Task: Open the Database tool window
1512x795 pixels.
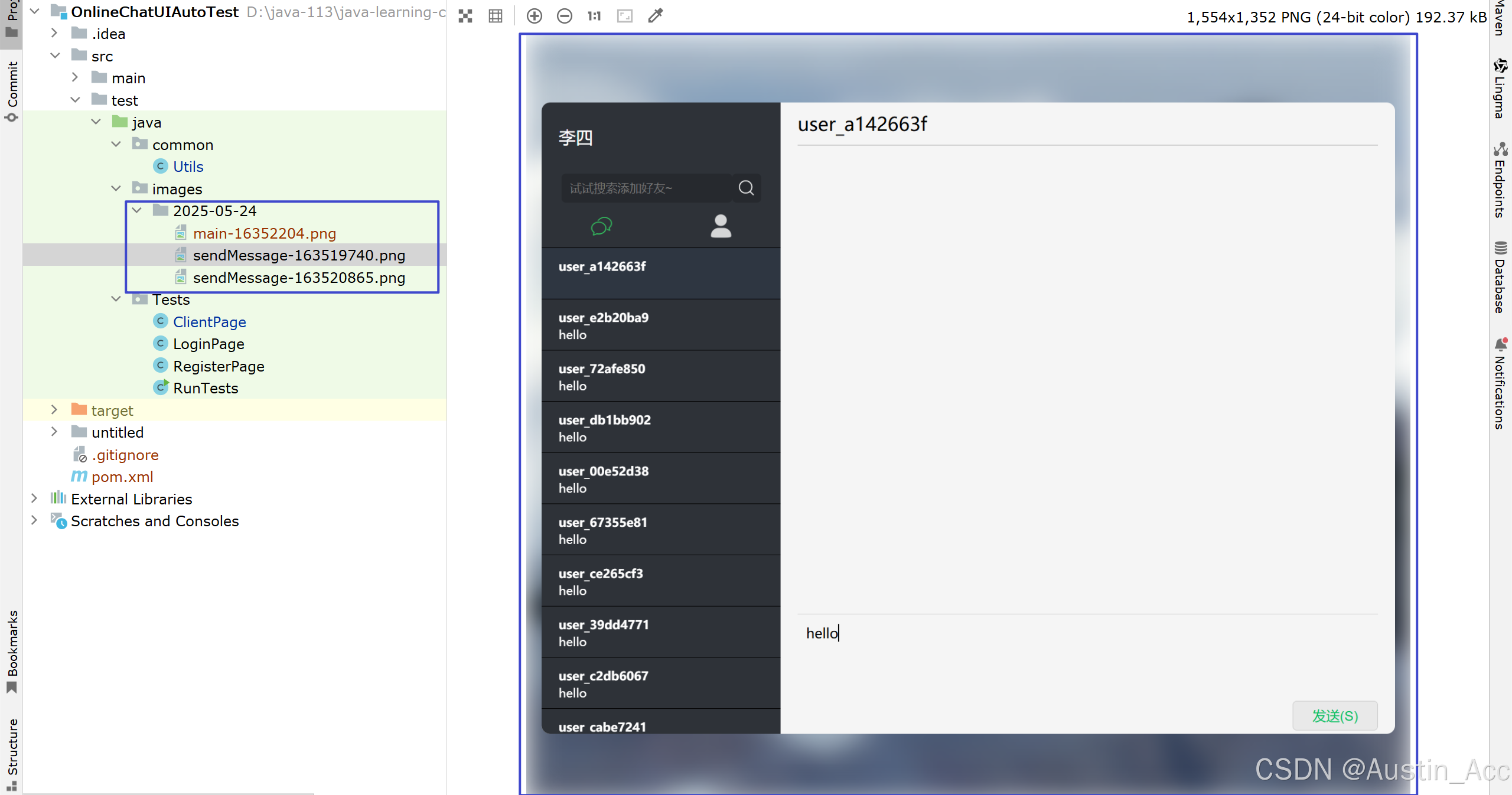Action: (x=1500, y=278)
